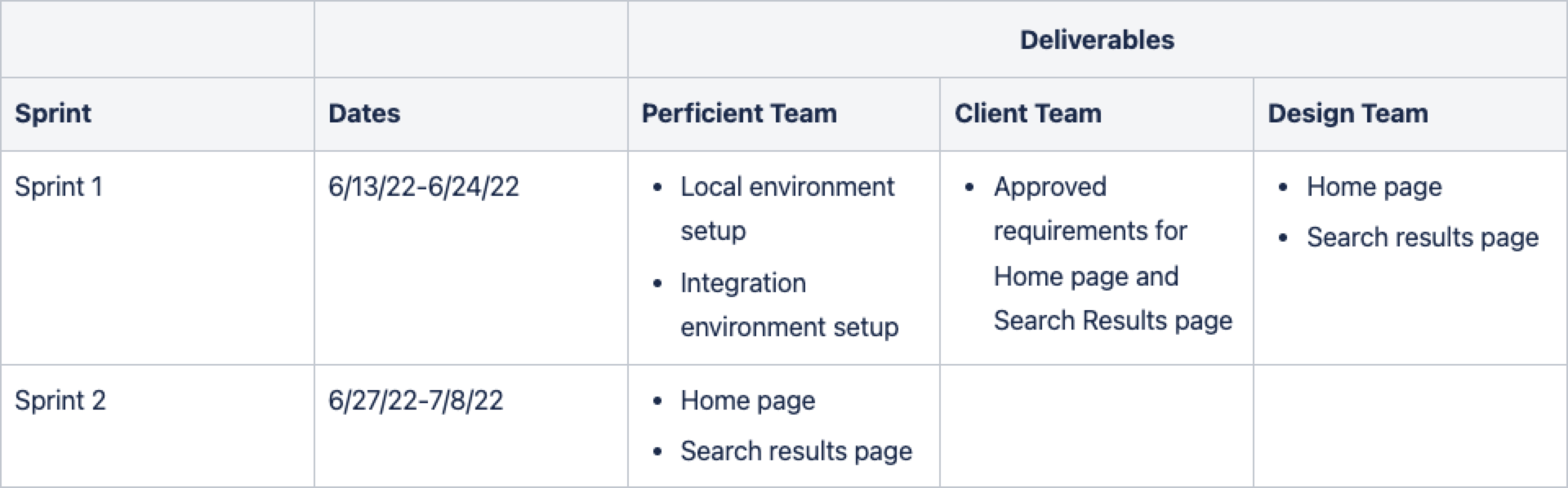Select the Design Team column header
Image resolution: width=1568 pixels, height=488 pixels.
[x=1347, y=113]
